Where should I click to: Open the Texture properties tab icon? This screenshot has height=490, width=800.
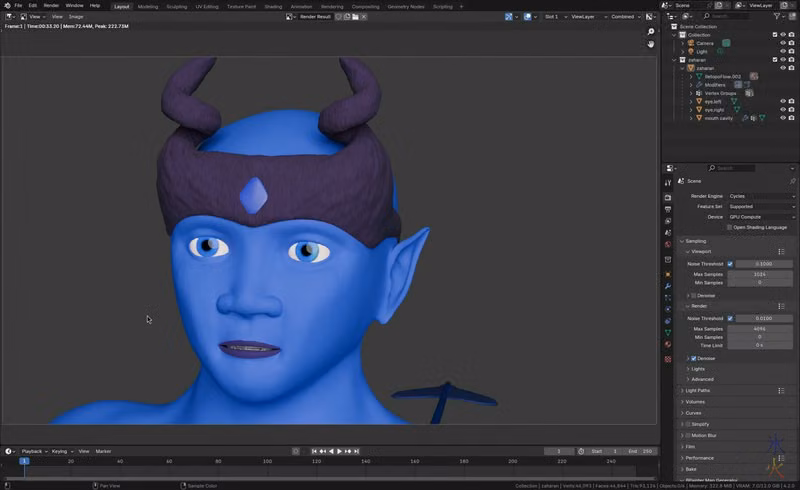pos(668,359)
